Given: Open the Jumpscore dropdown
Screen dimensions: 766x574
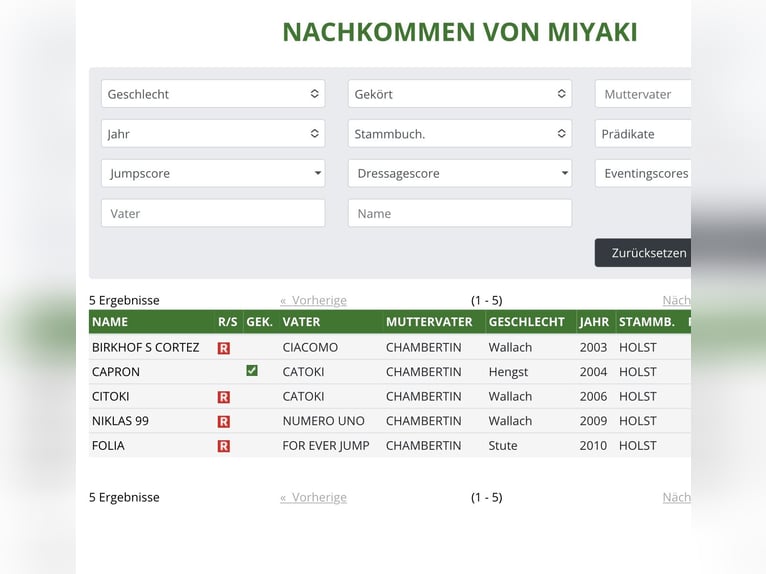Looking at the screenshot, I should pyautogui.click(x=213, y=174).
